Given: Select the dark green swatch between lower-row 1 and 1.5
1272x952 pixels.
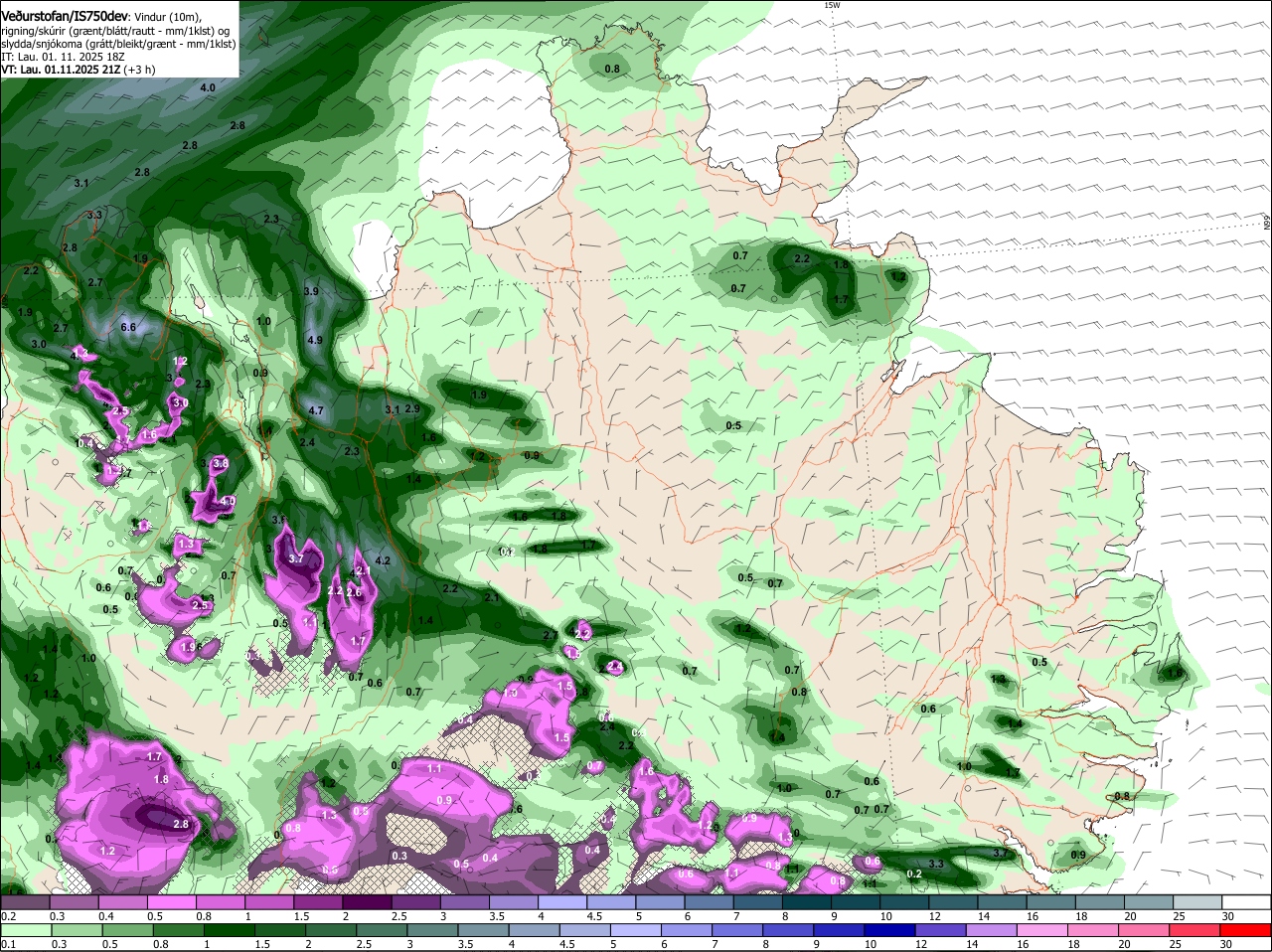Looking at the screenshot, I should click(228, 930).
